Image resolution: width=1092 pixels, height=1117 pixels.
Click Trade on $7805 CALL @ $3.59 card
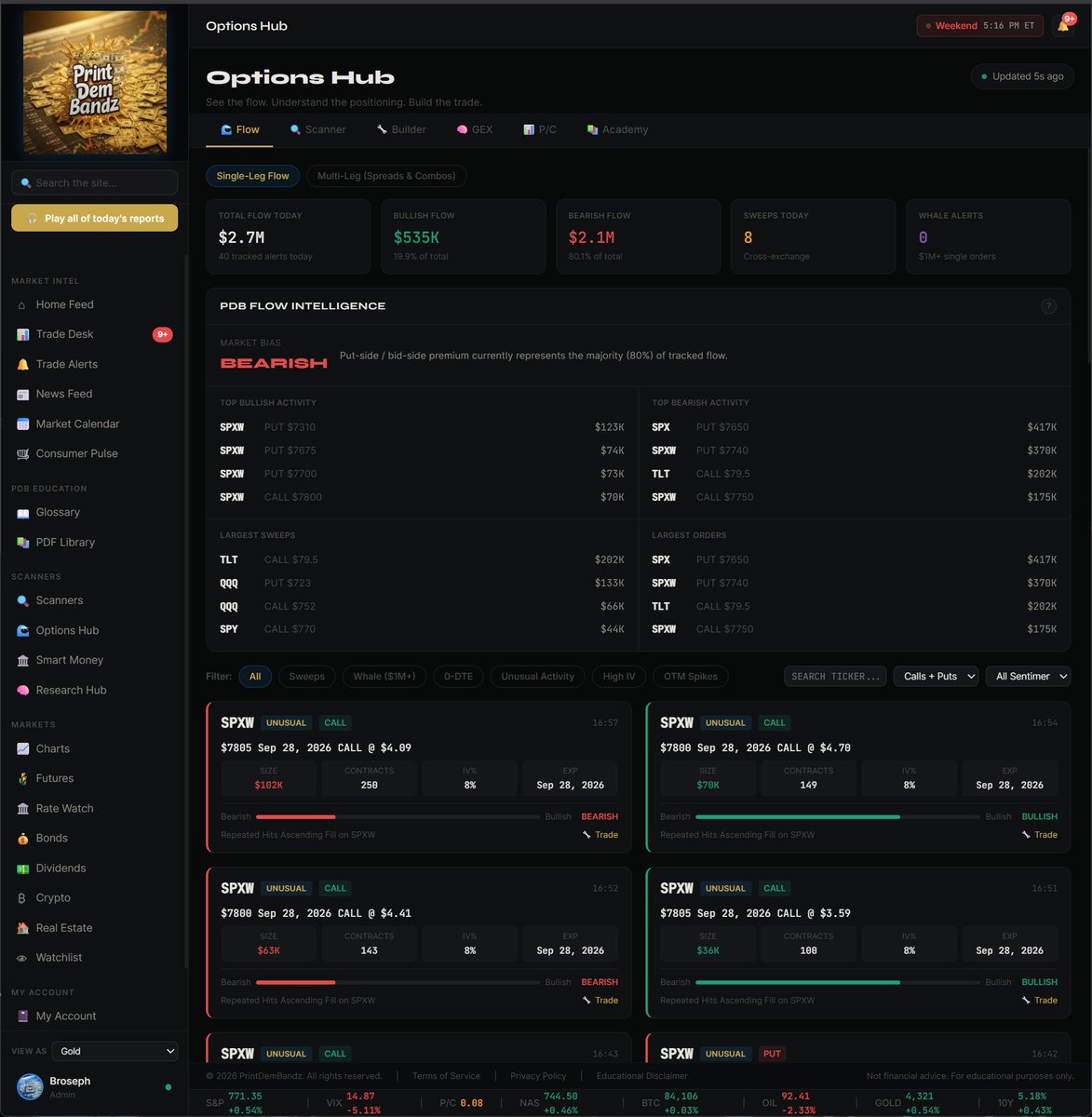point(1040,1001)
